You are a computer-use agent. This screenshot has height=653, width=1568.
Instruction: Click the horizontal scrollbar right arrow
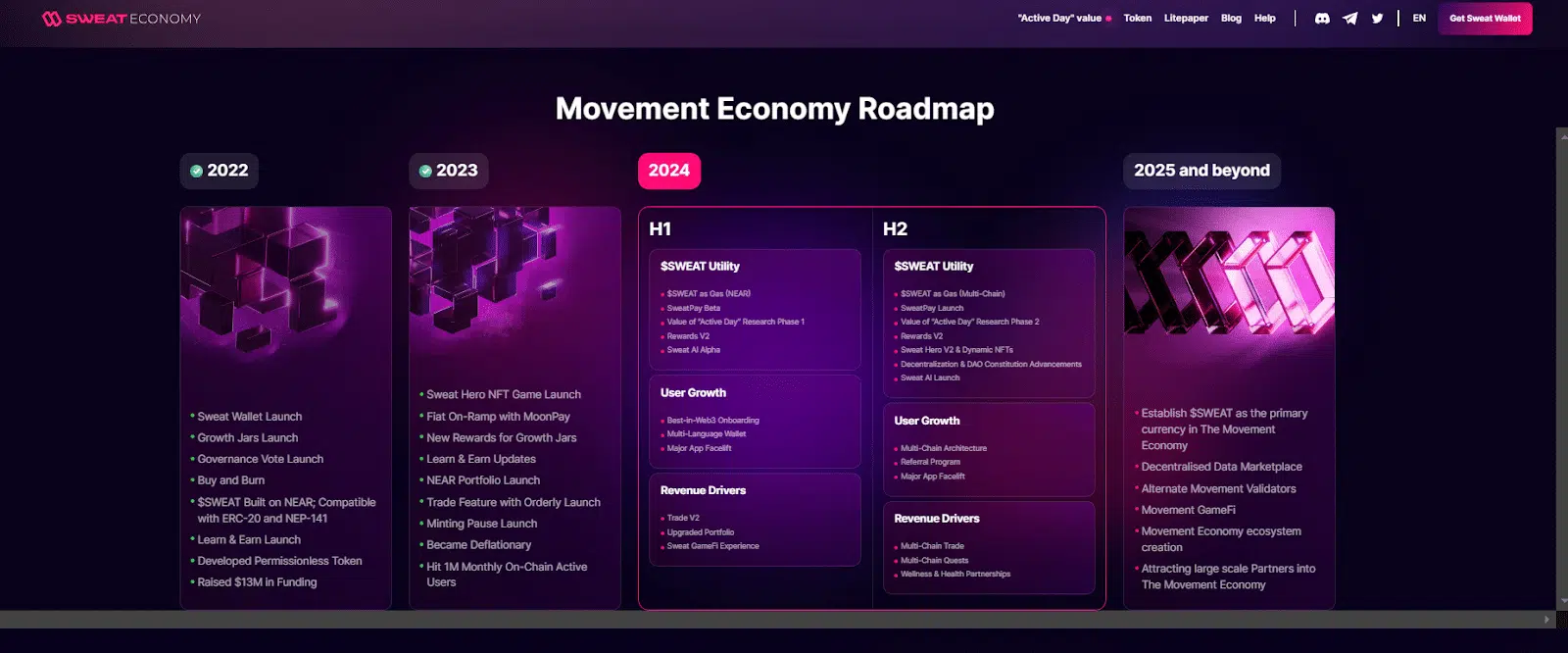click(x=1546, y=620)
